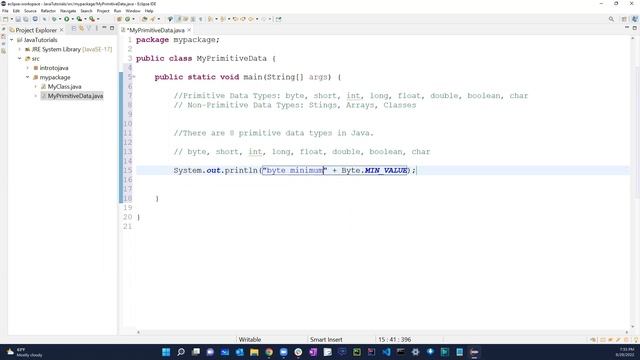
Task: Click the taskbar Search icon
Action: point(181,352)
